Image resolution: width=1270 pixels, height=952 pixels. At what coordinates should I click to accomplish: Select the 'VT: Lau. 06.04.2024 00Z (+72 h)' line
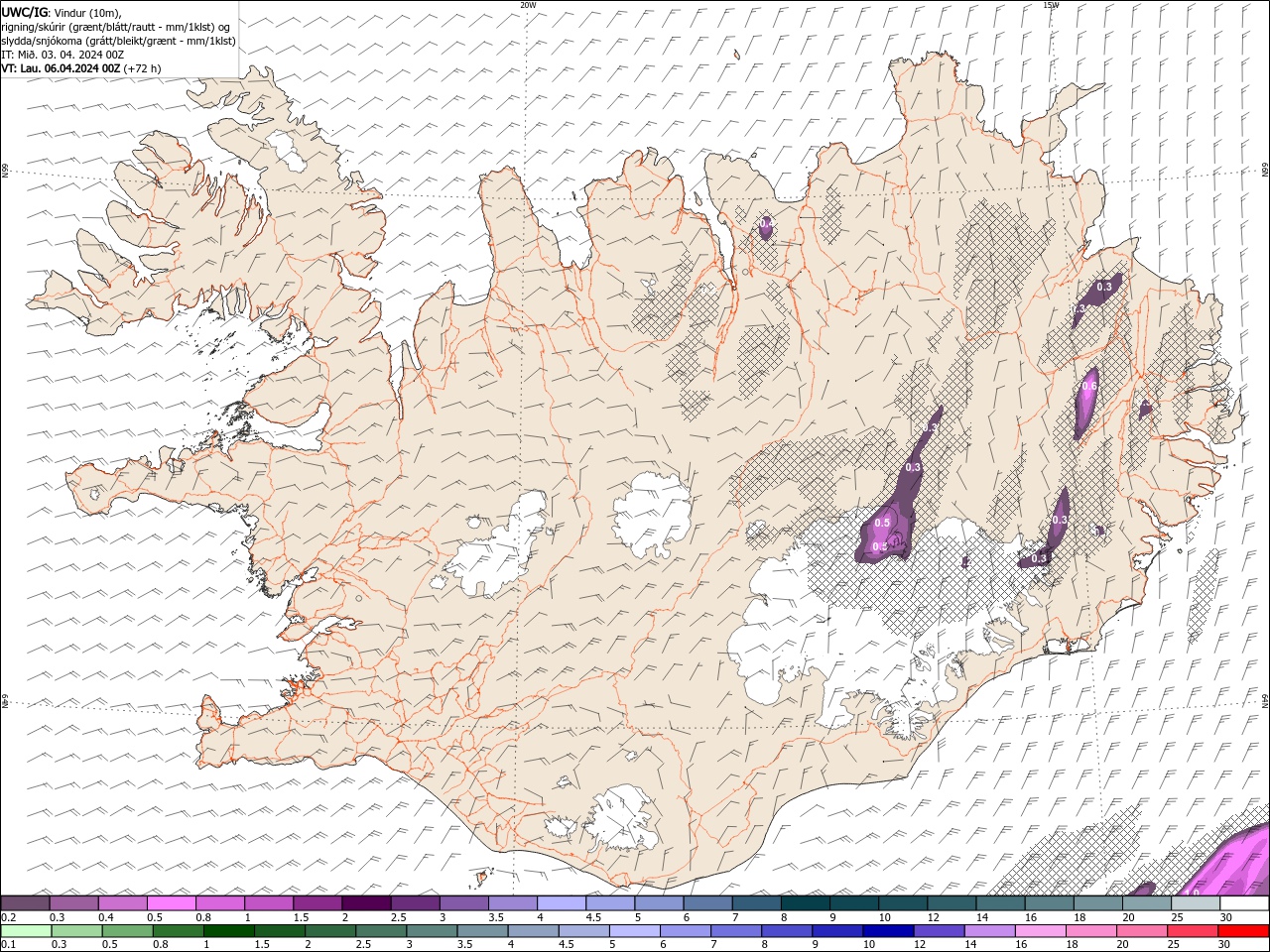pos(81,68)
